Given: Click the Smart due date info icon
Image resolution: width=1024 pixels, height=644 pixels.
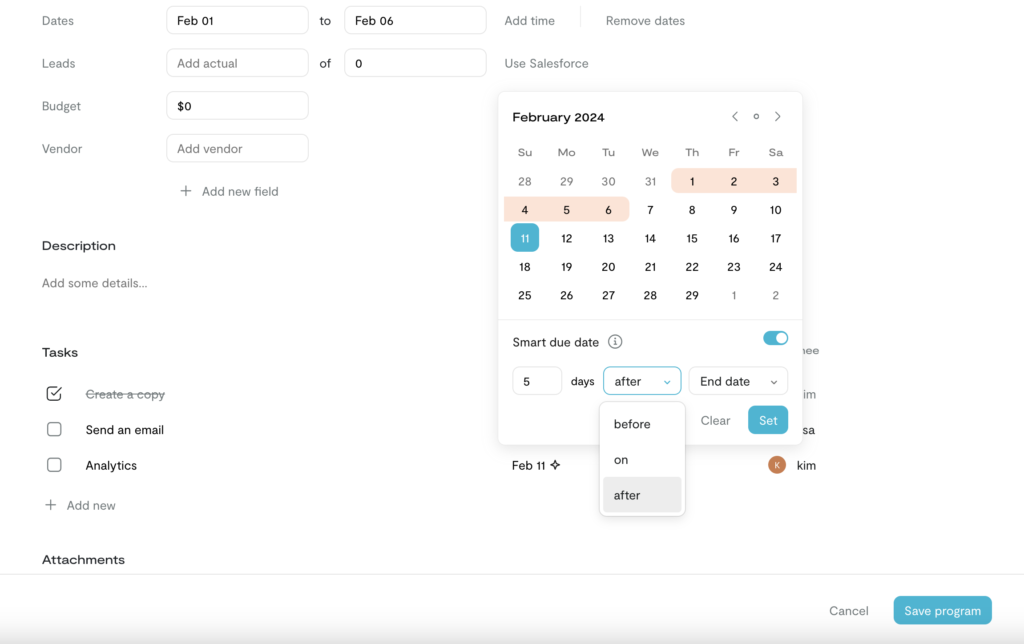Looking at the screenshot, I should 615,342.
